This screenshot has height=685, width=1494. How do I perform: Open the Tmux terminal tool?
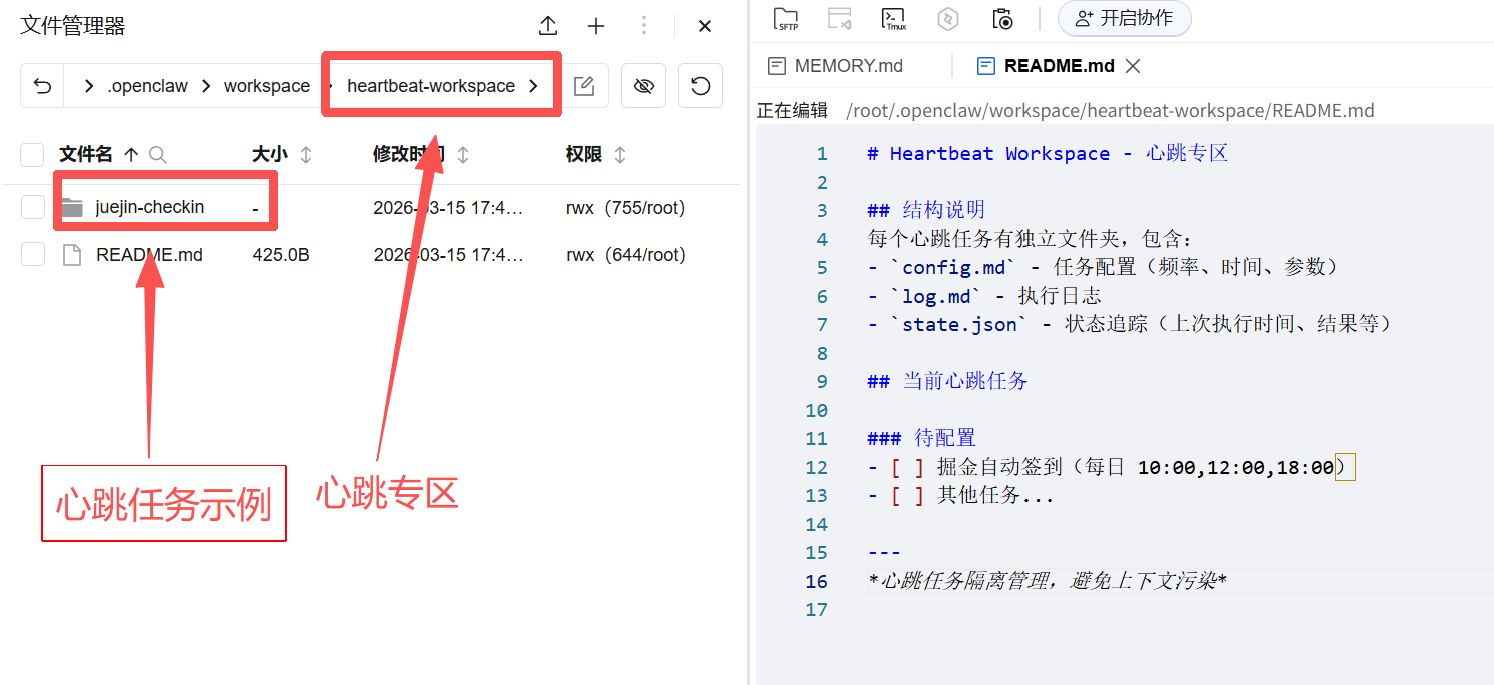pyautogui.click(x=893, y=18)
